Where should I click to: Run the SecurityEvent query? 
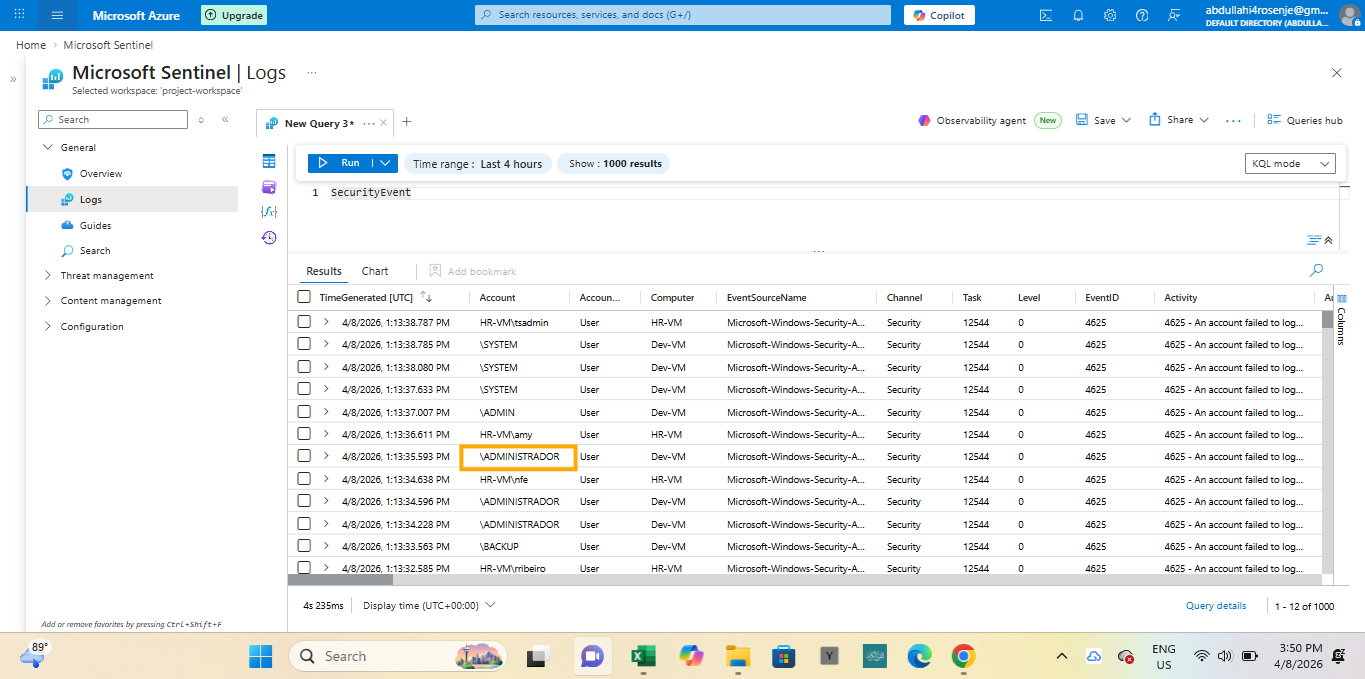(341, 163)
